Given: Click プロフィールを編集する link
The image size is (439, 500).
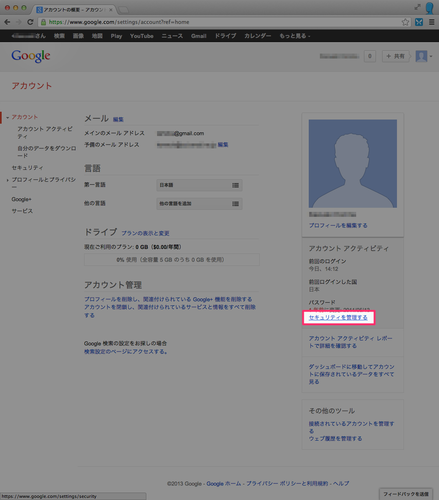Looking at the screenshot, I should coord(338,226).
